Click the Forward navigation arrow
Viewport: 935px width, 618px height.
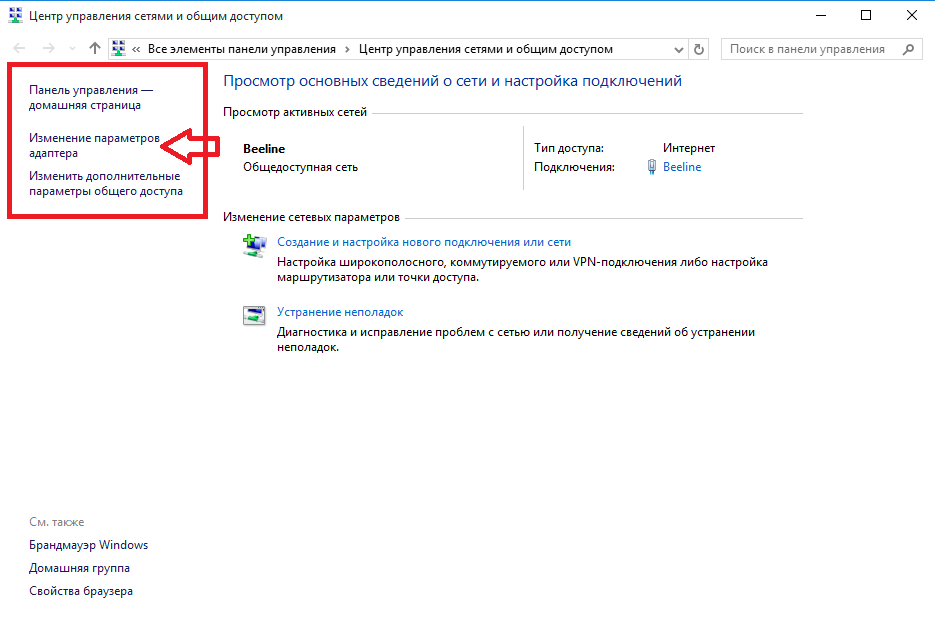(47, 49)
